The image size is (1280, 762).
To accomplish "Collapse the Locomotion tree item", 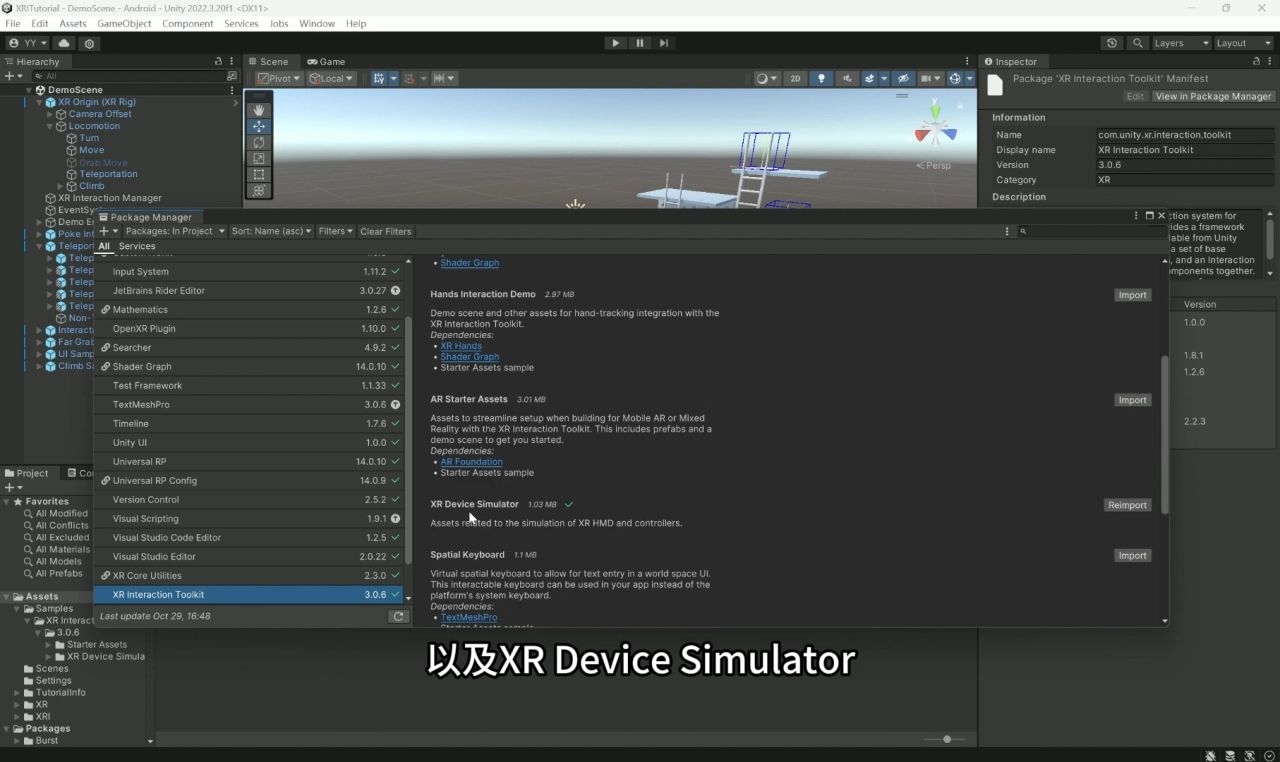I will pos(50,126).
